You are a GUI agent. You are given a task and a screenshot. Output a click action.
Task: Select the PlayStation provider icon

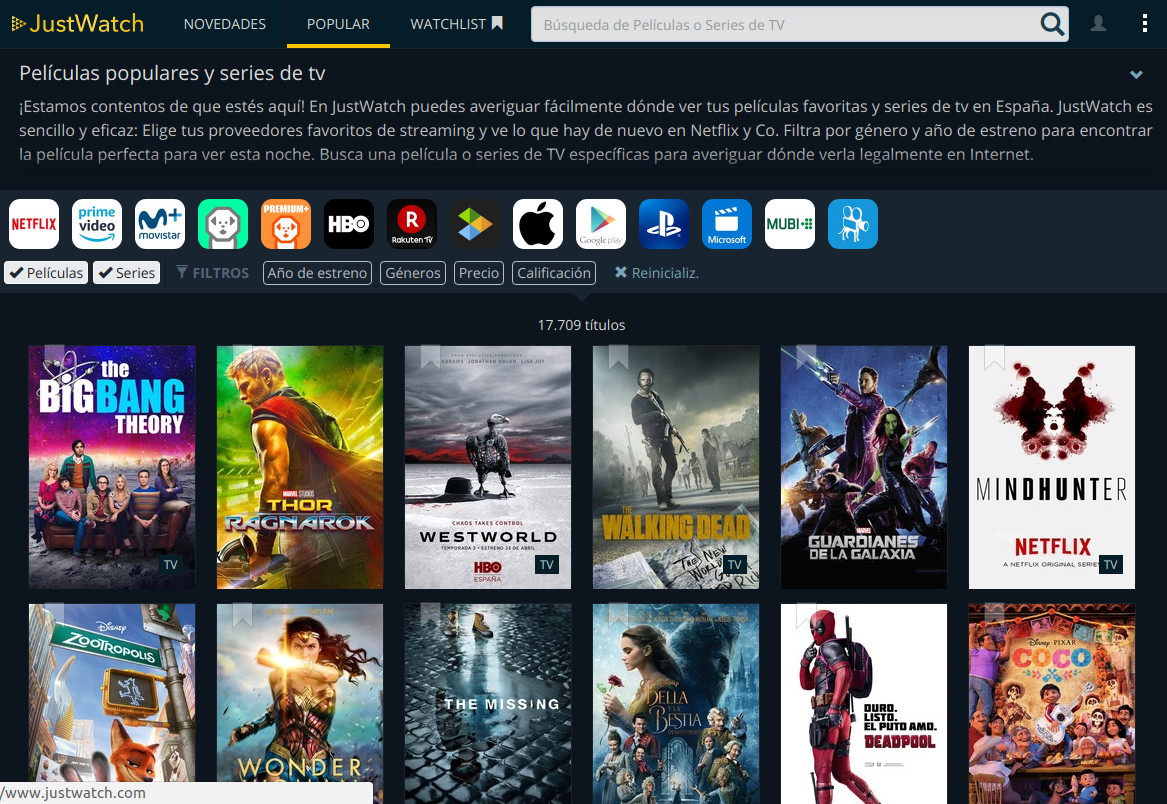coord(664,224)
